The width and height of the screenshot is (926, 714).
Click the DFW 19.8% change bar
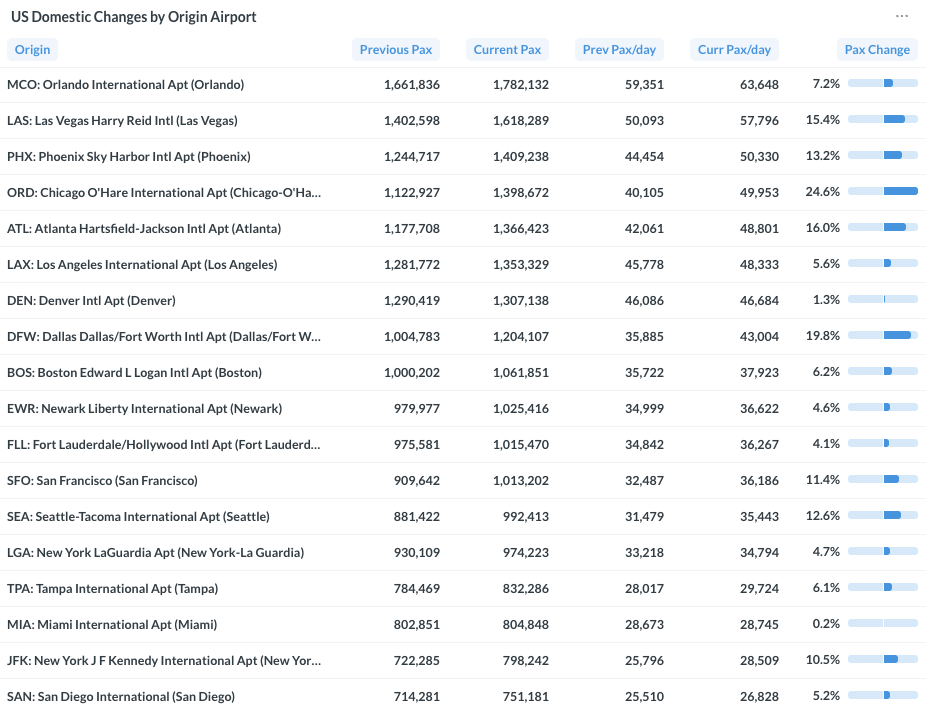point(883,336)
